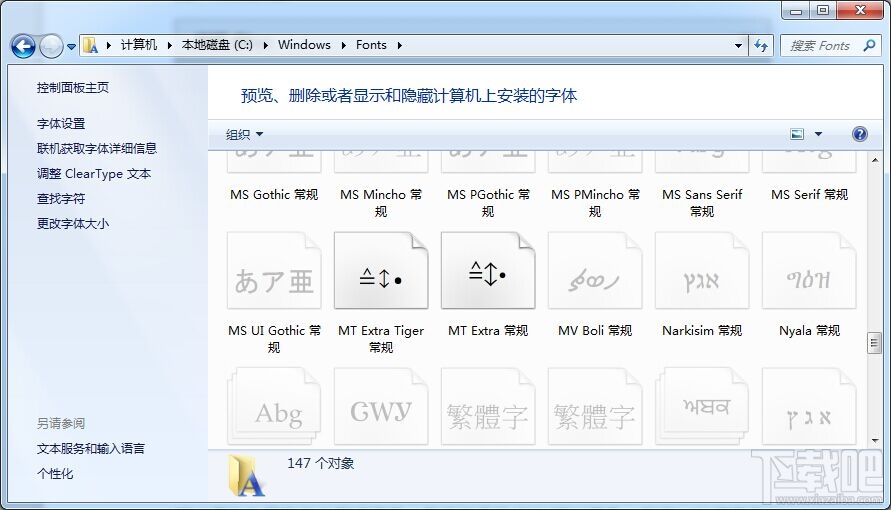Open 文本服务和输入语言 link
891x510 pixels.
pyautogui.click(x=90, y=449)
